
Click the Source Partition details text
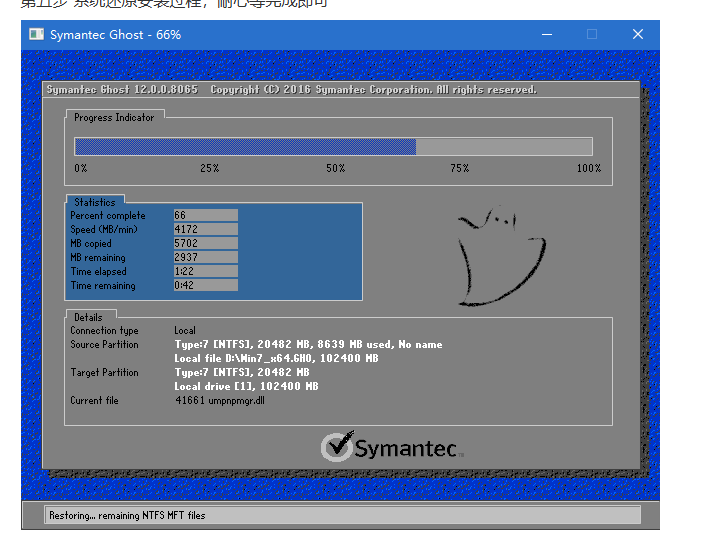[x=308, y=345]
